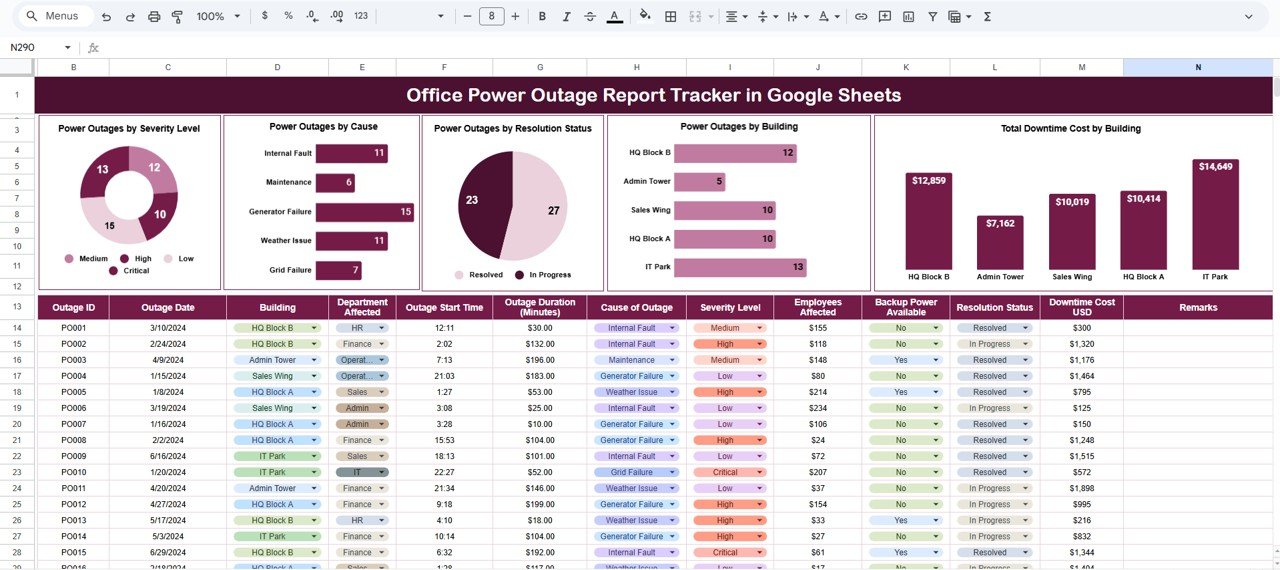Image resolution: width=1280 pixels, height=570 pixels.
Task: Expand the Name box dropdown arrow
Action: tap(68, 48)
